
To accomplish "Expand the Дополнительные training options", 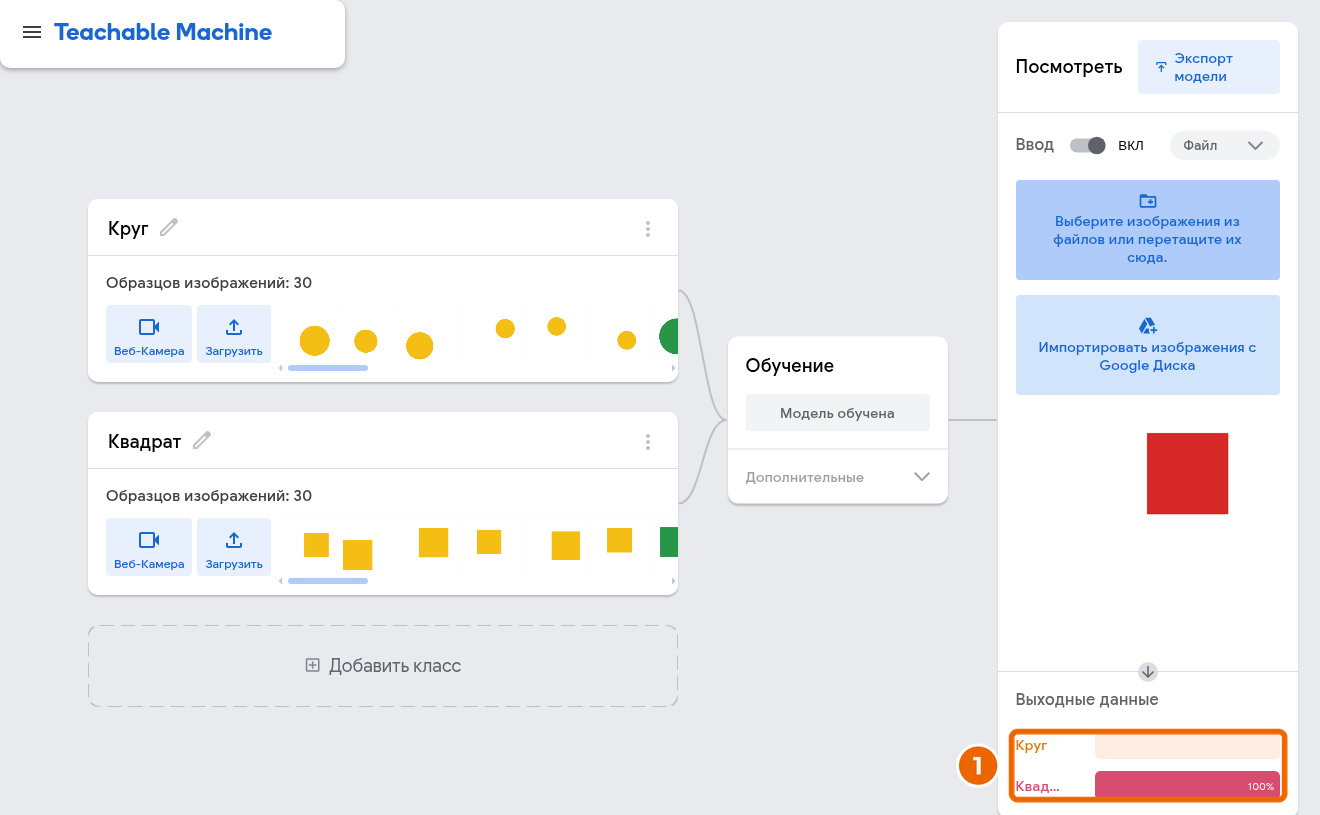I will 837,477.
